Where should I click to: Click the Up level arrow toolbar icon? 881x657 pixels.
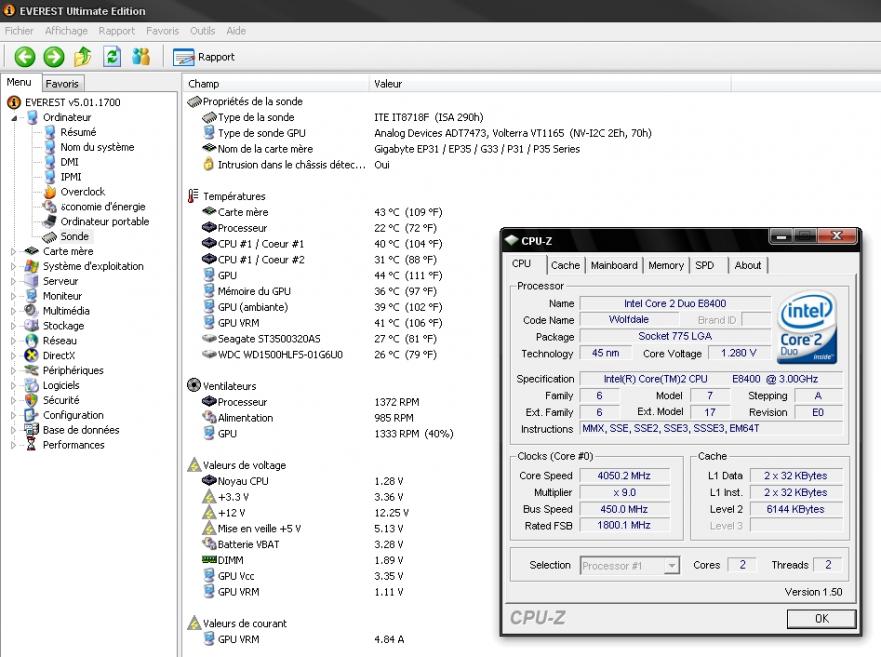83,57
